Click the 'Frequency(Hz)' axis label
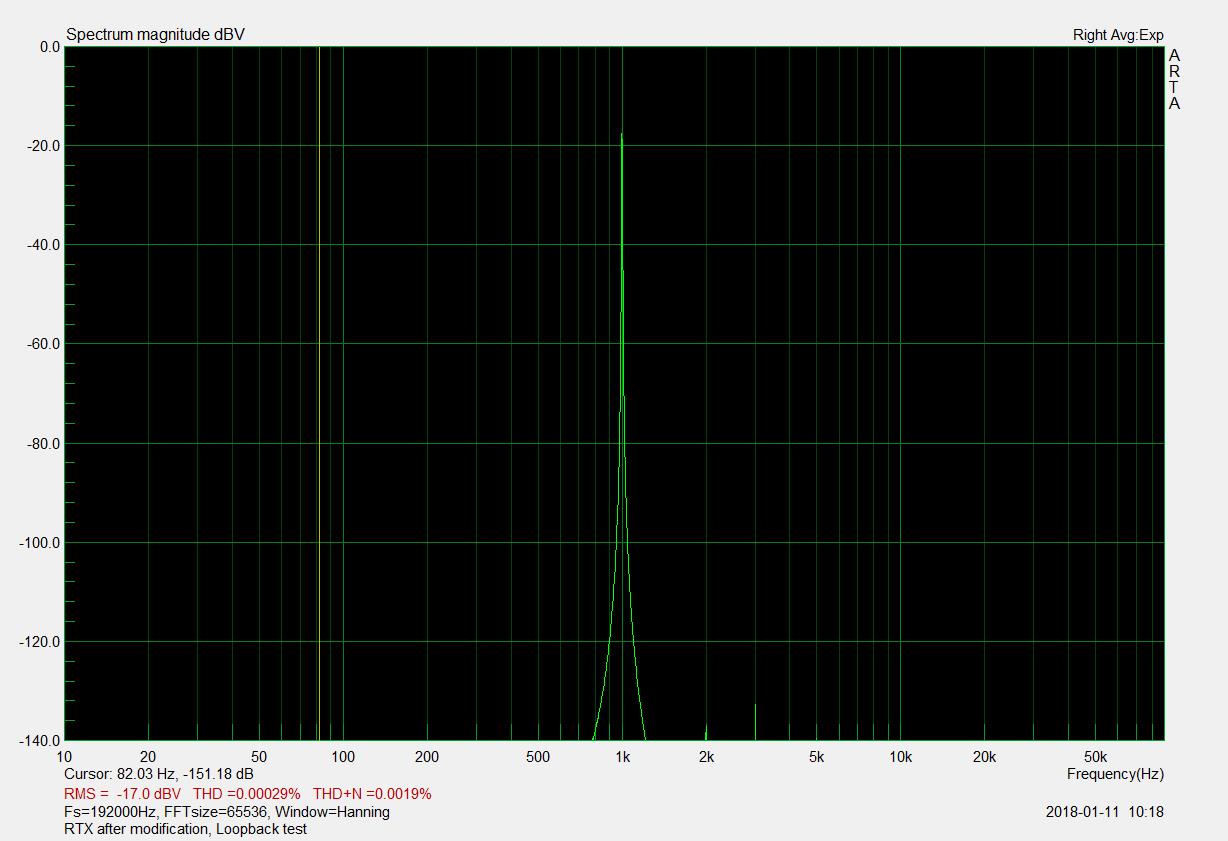Image resolution: width=1228 pixels, height=841 pixels. tap(1115, 774)
